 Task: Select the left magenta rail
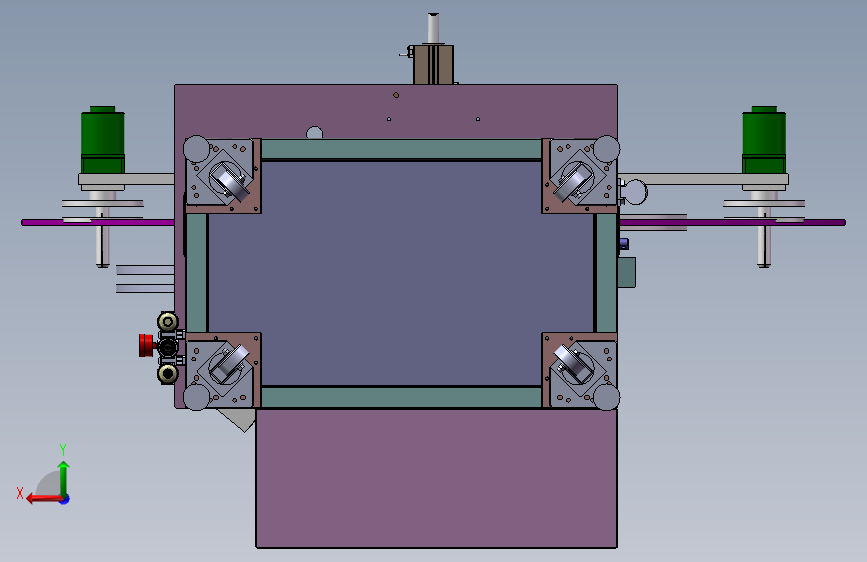coord(98,222)
